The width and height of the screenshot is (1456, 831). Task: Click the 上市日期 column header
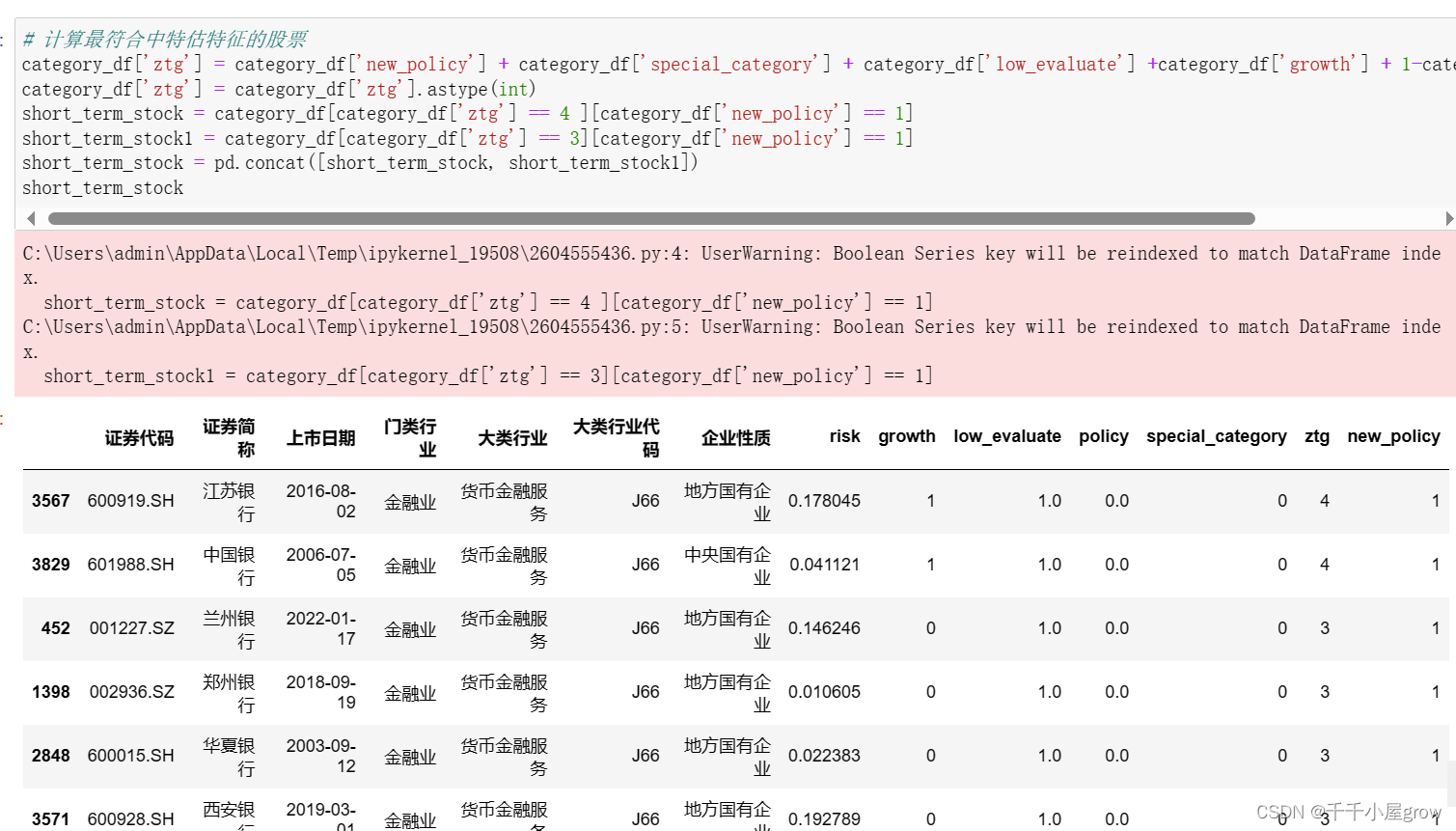click(x=320, y=438)
